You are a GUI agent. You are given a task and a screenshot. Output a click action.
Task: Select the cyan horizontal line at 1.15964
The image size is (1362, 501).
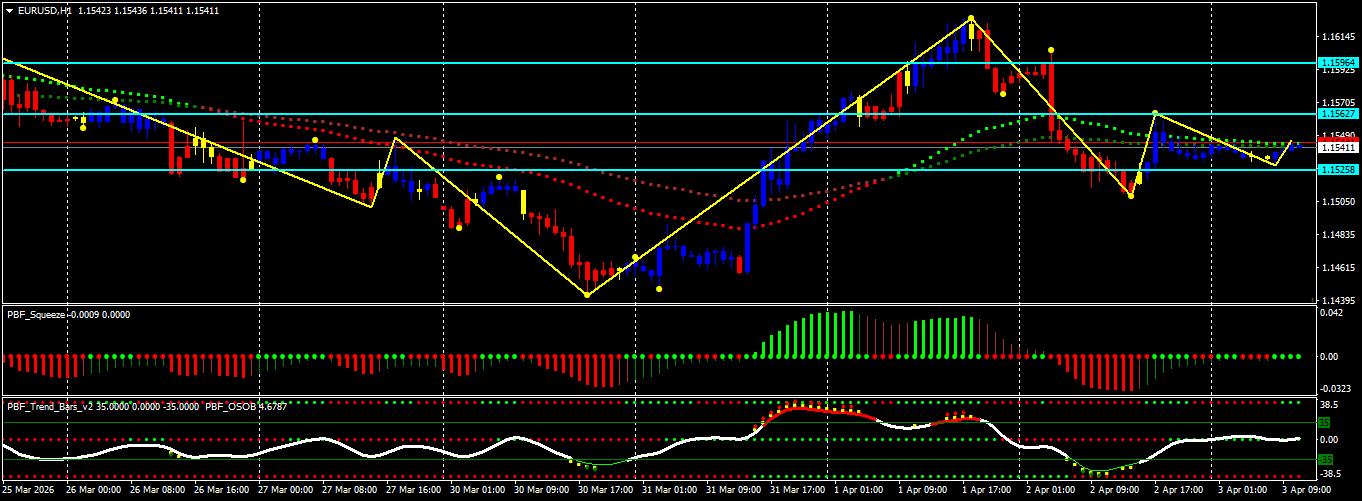(x=658, y=62)
